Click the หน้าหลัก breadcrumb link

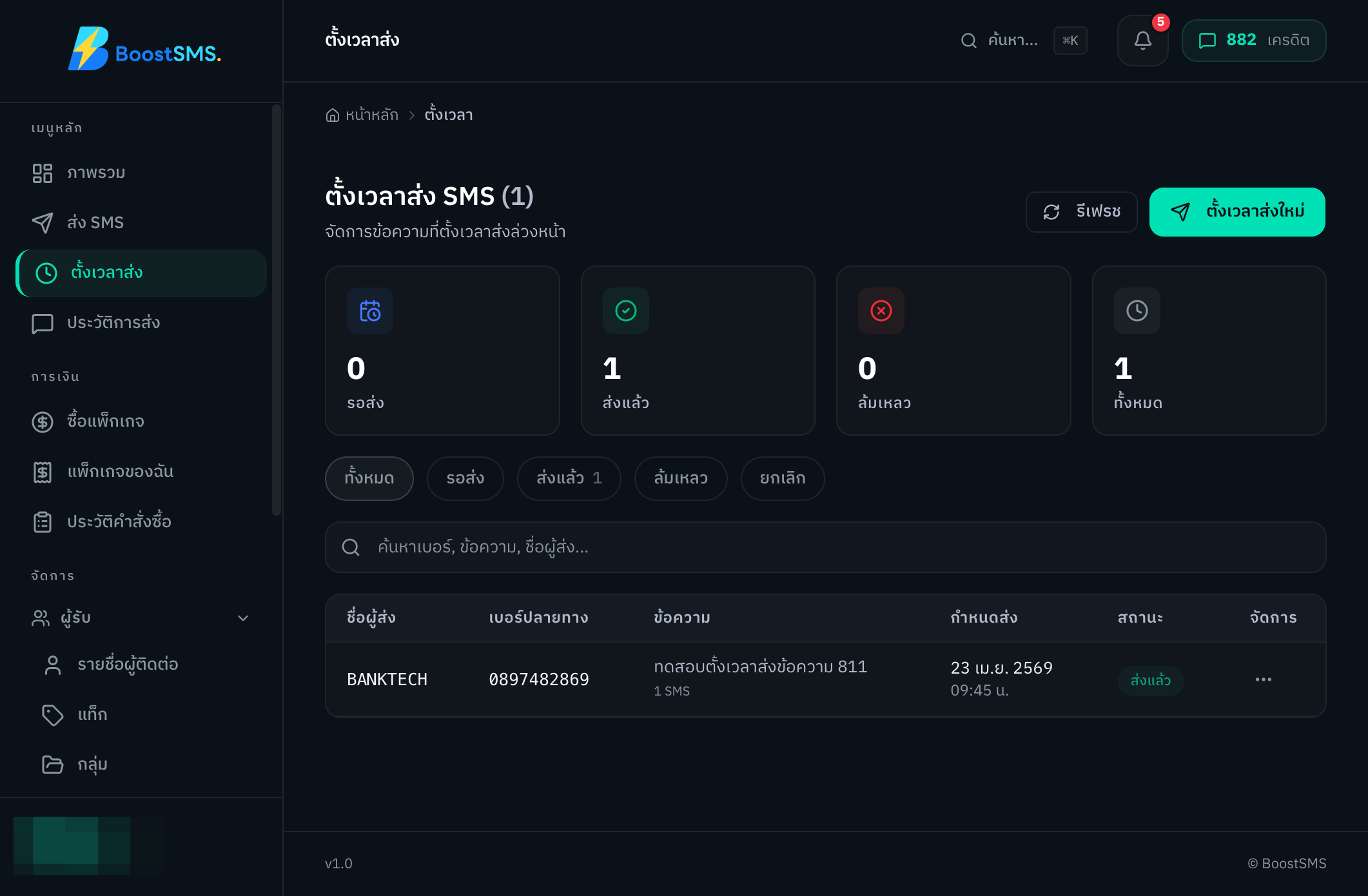(371, 115)
